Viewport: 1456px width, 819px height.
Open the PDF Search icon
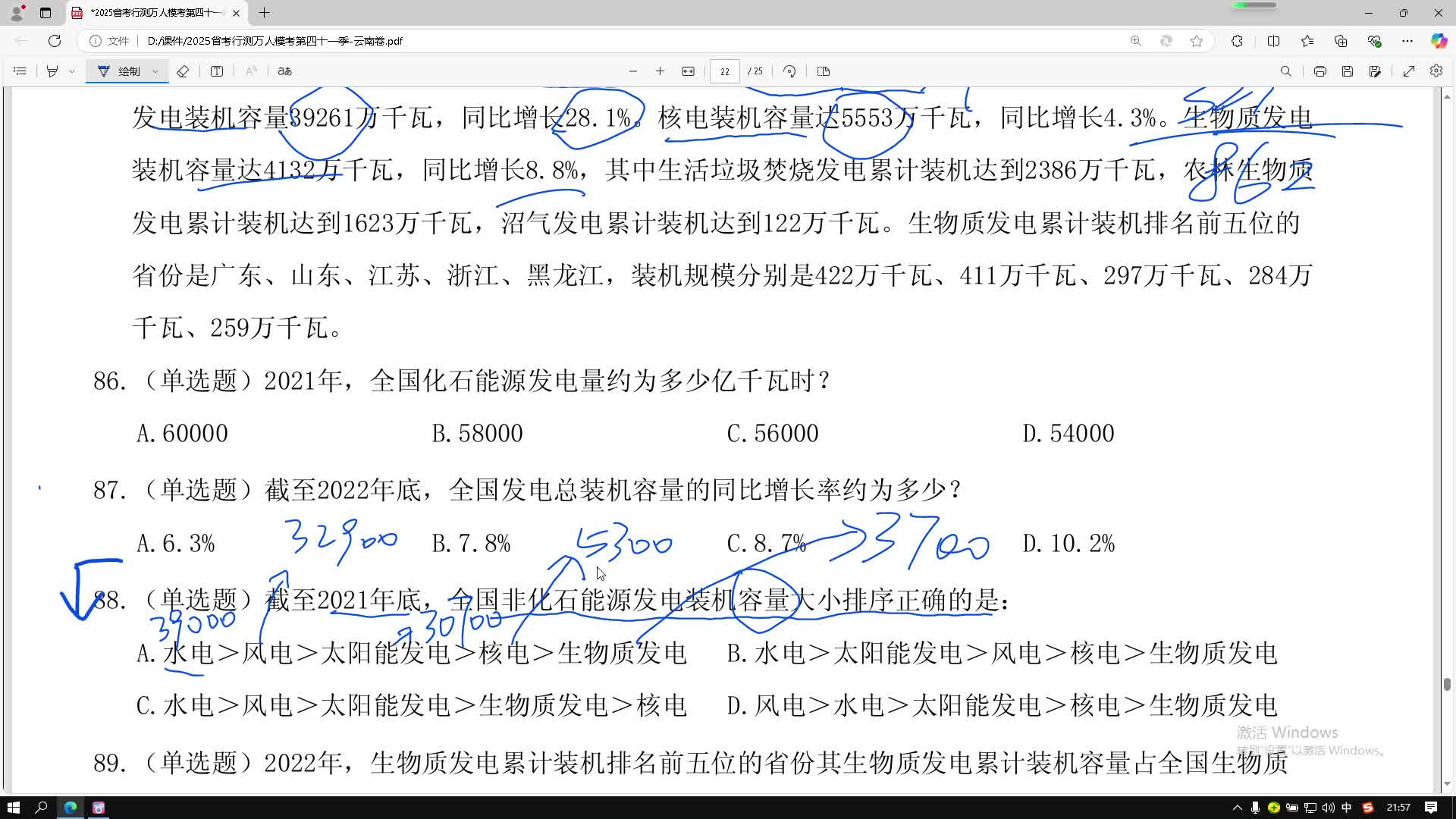tap(1286, 71)
